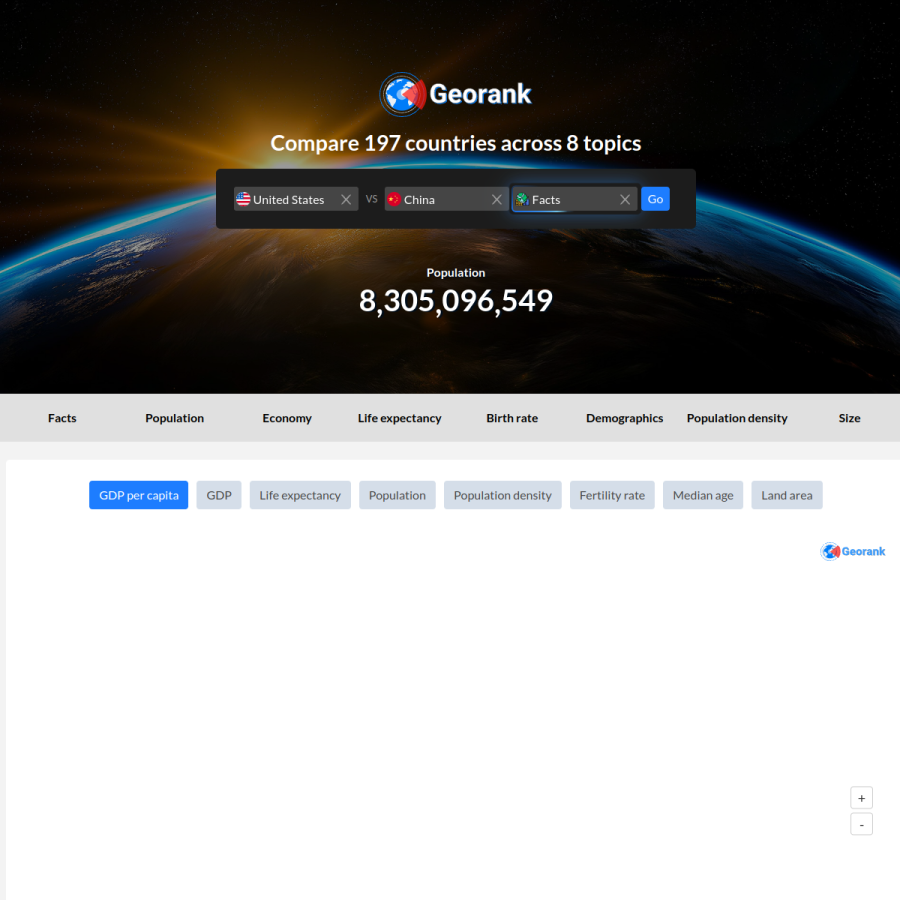Open the China country selector

click(446, 199)
